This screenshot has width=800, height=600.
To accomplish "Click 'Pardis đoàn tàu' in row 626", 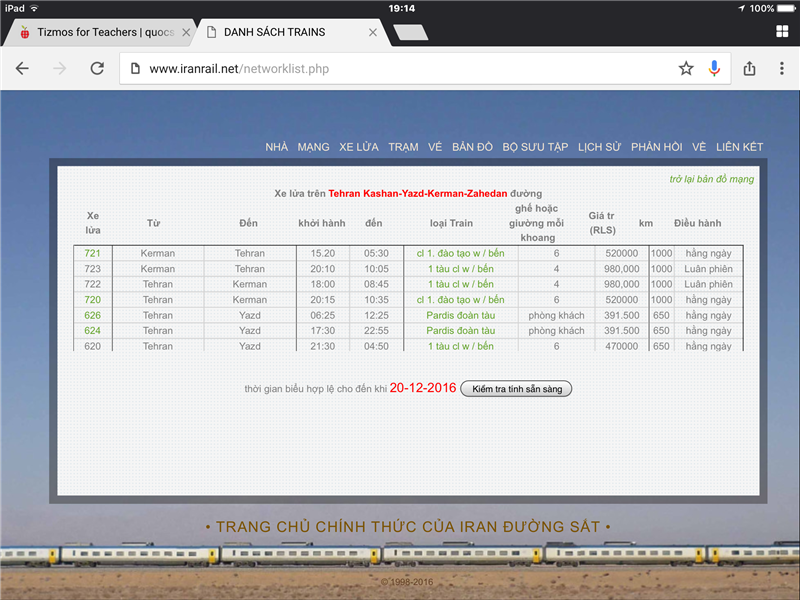I will click(x=460, y=315).
